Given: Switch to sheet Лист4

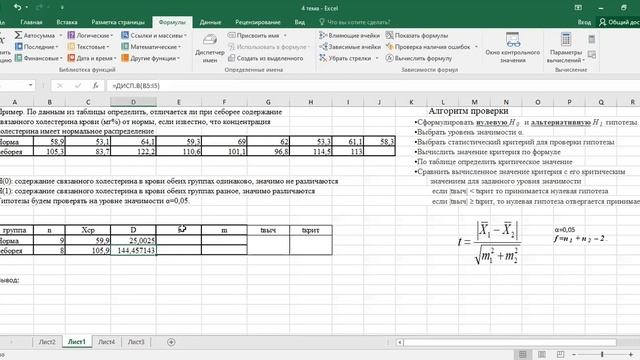Looking at the screenshot, I should coord(107,342).
